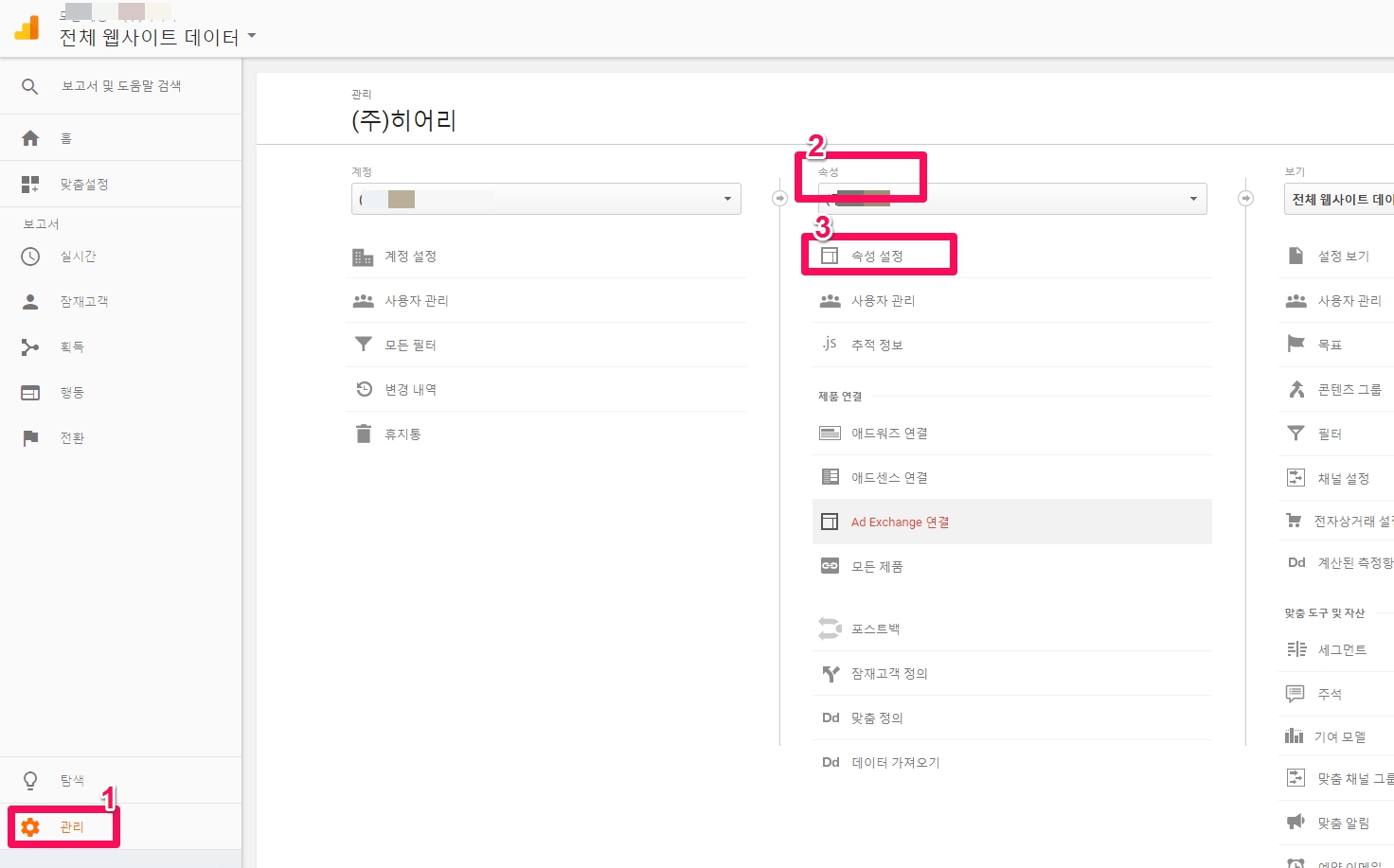Click the 추적 정보 .js icon
The width and height of the screenshot is (1394, 868).
click(x=830, y=345)
